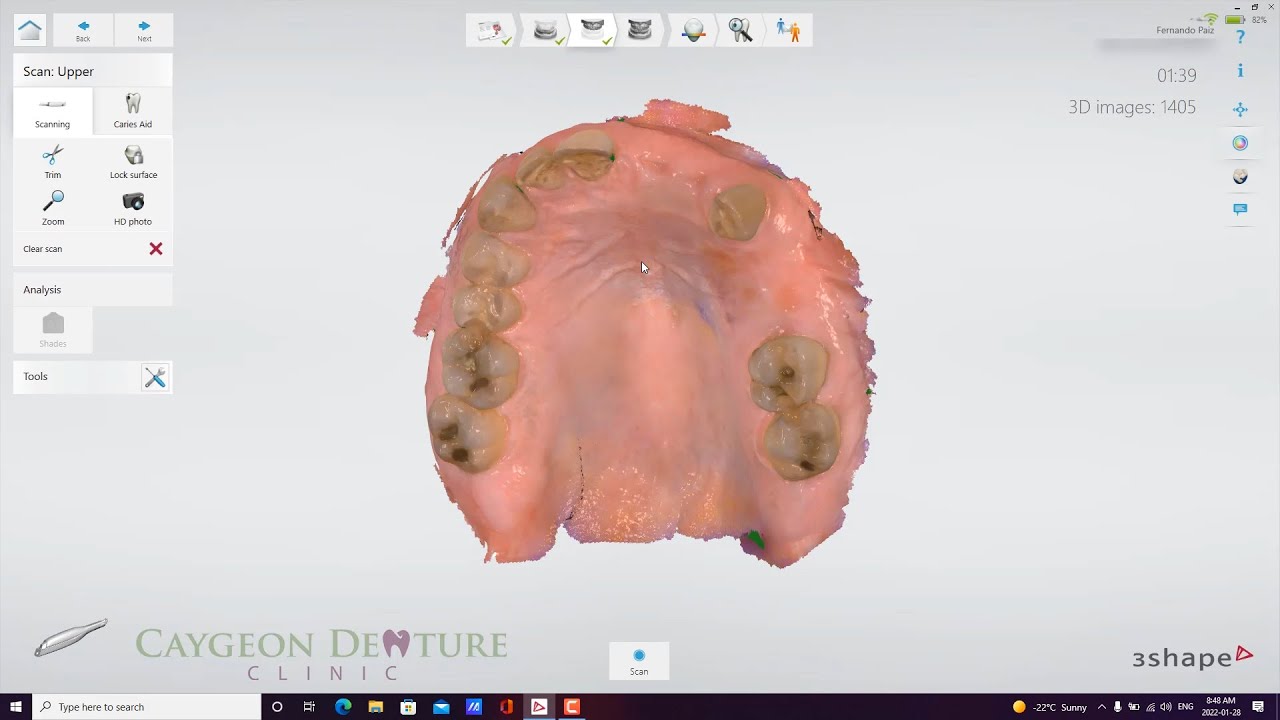Show hidden system tray icons
This screenshot has width=1280, height=720.
point(1102,707)
